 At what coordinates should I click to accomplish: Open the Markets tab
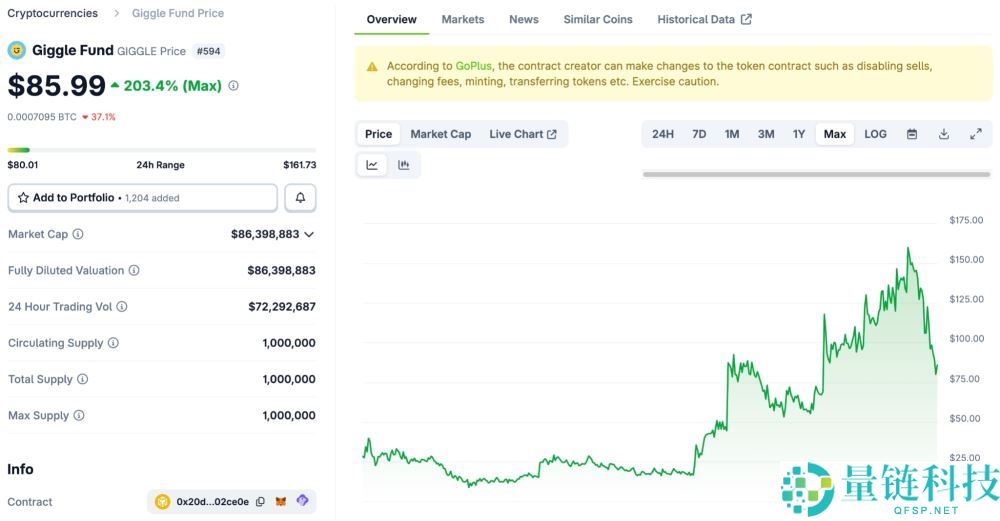463,19
